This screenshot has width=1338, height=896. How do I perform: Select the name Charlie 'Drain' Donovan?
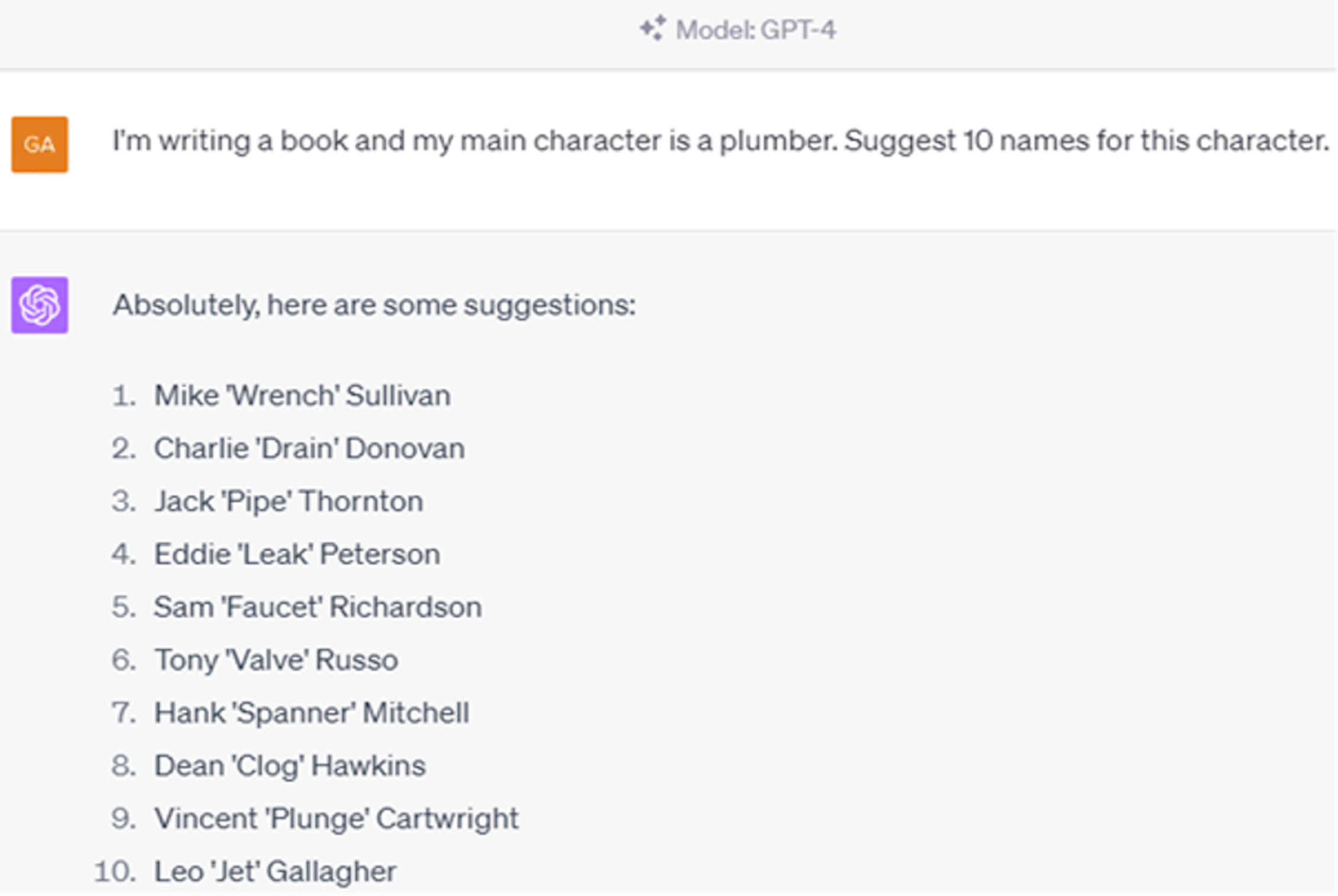tap(309, 448)
